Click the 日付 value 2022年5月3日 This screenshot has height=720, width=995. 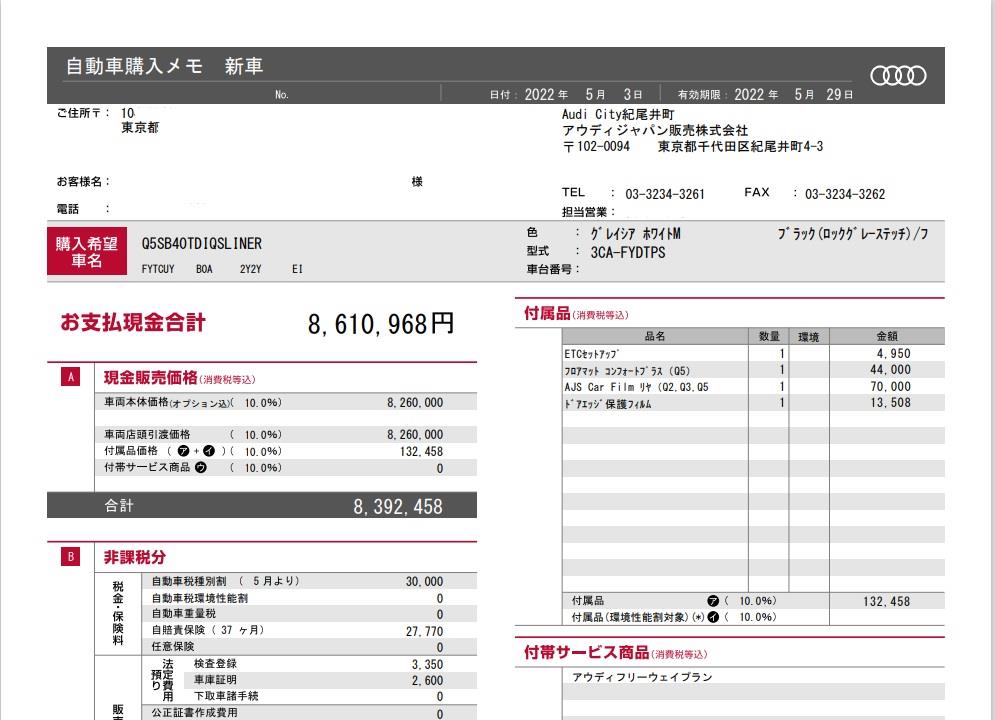(583, 95)
